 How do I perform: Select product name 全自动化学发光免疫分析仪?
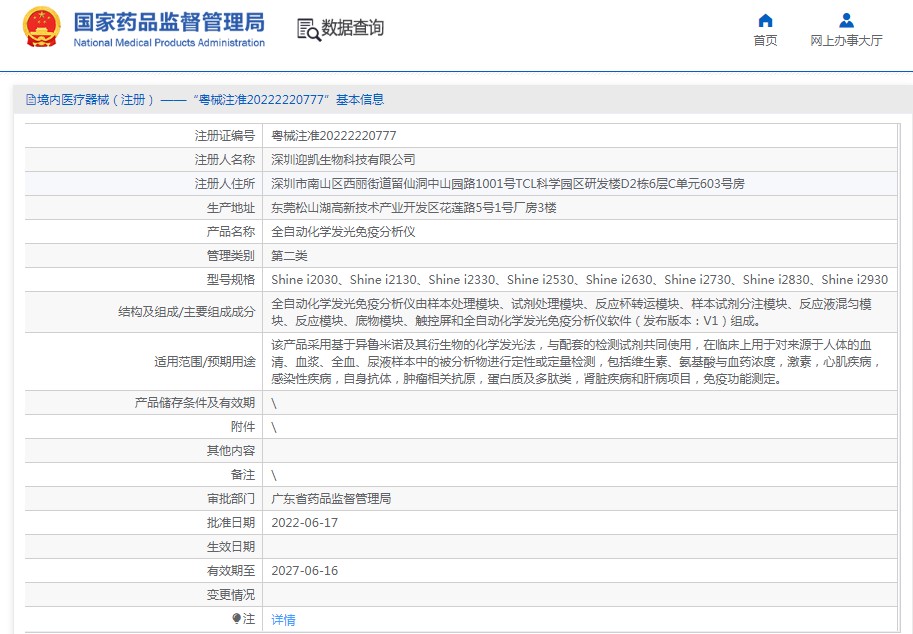pos(343,232)
